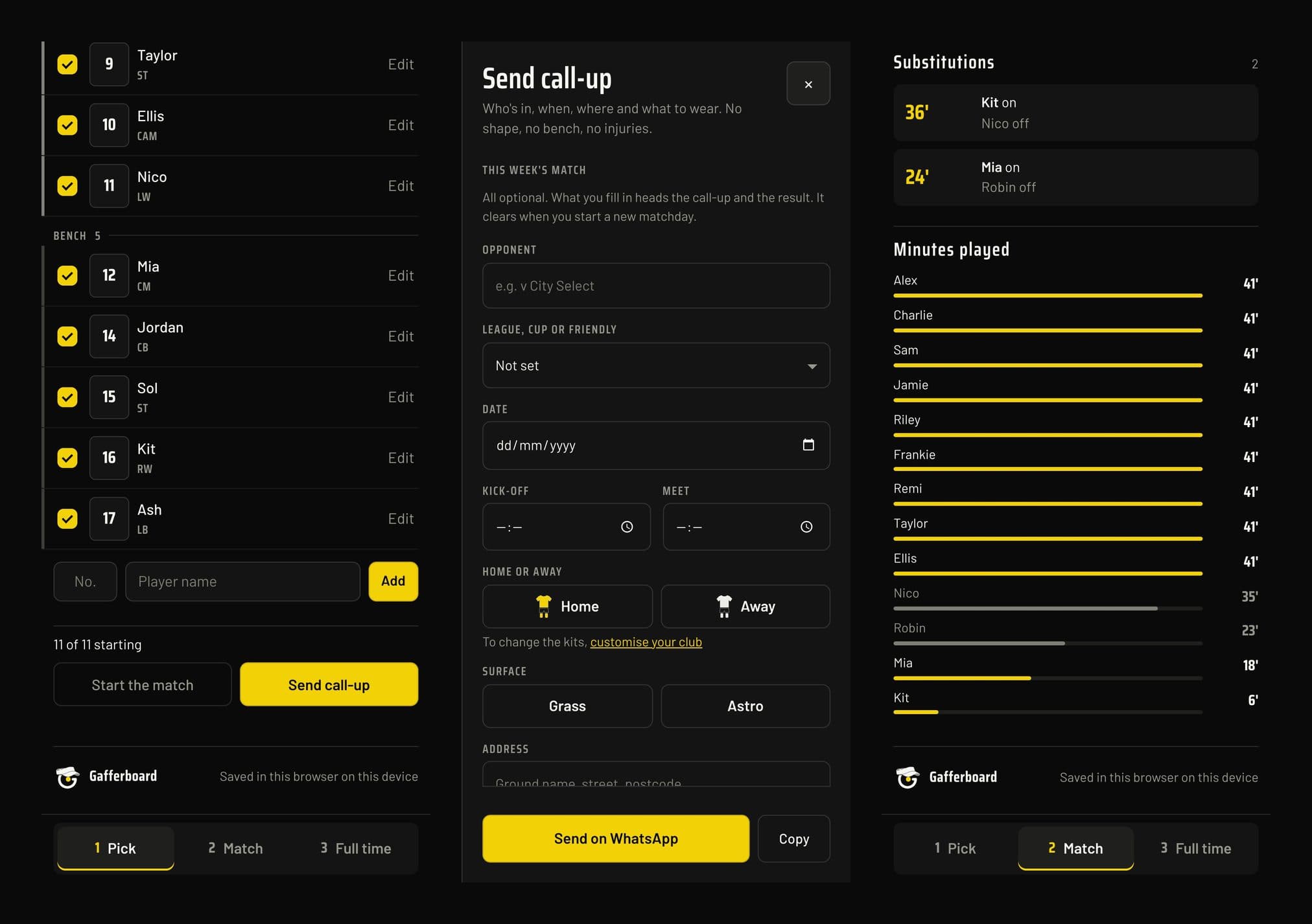The height and width of the screenshot is (924, 1312).
Task: Click the Date field
Action: point(656,445)
